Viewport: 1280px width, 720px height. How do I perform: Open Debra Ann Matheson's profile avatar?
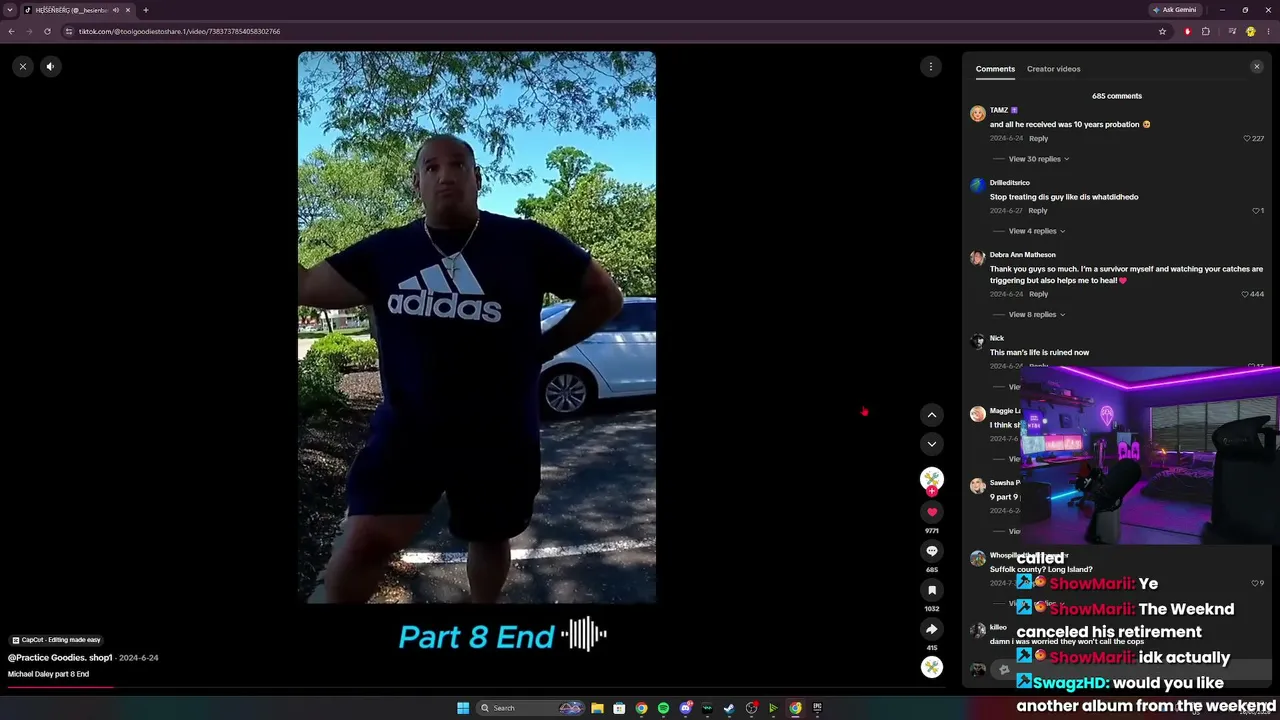[978, 258]
